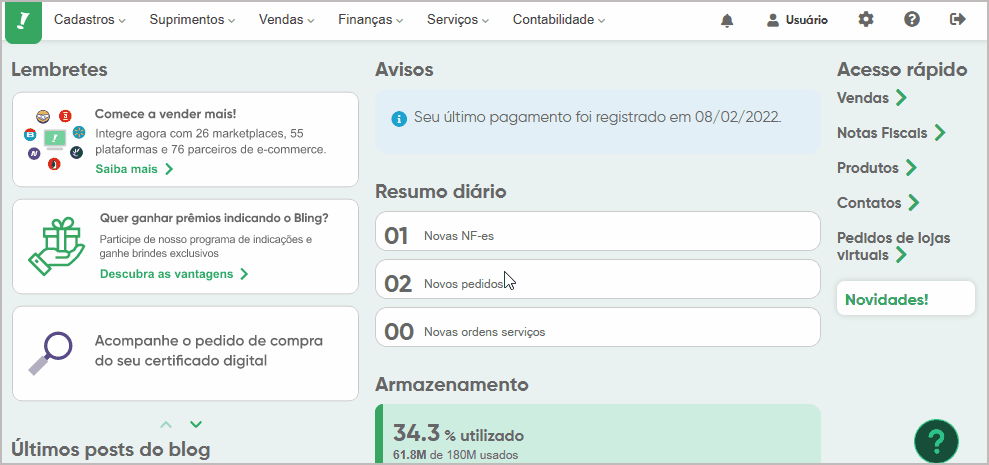The image size is (989, 465).
Task: Open Notas Fiscais quick access link
Action: click(x=882, y=133)
